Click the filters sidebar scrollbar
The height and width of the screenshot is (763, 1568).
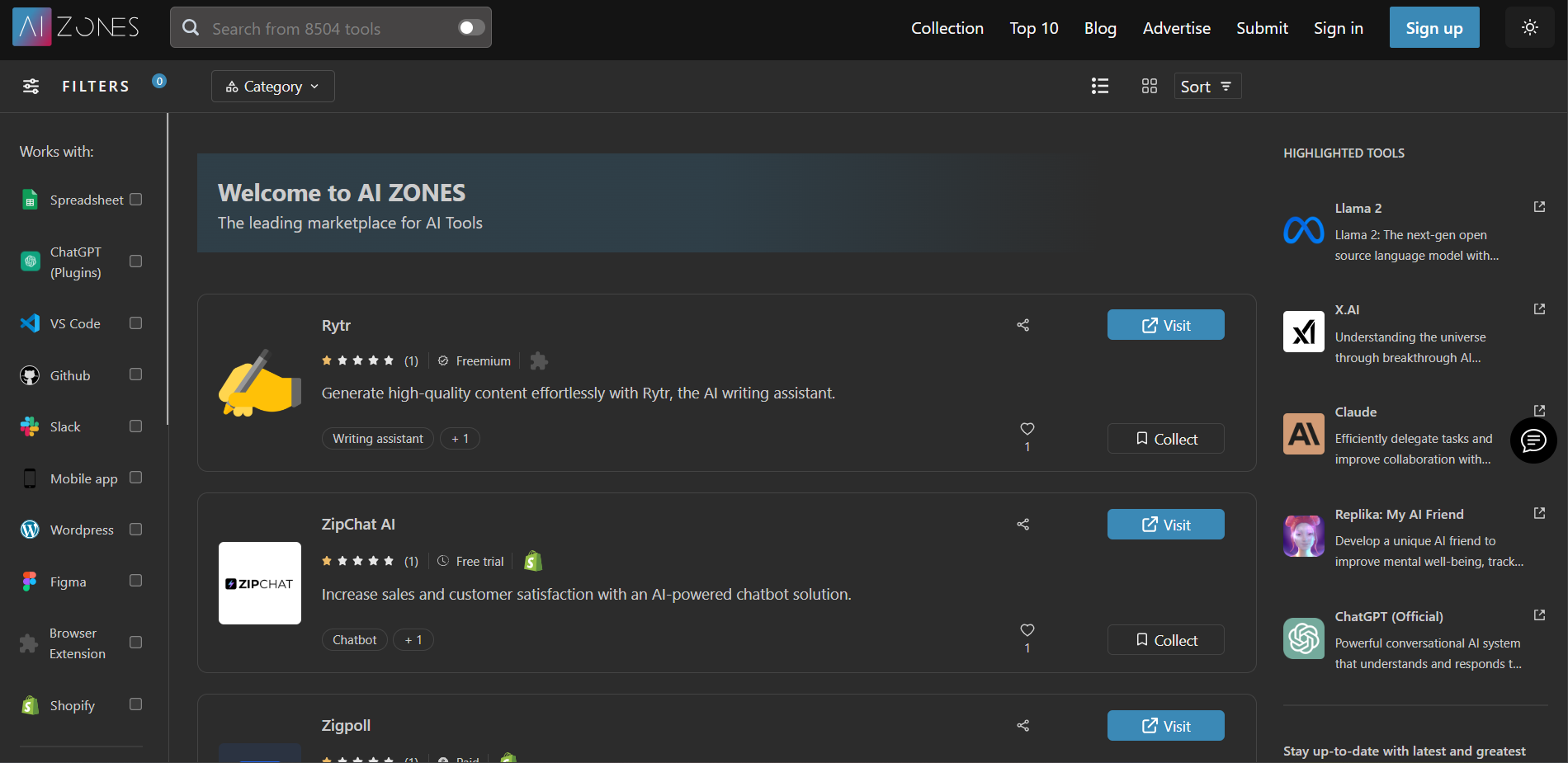(168, 269)
